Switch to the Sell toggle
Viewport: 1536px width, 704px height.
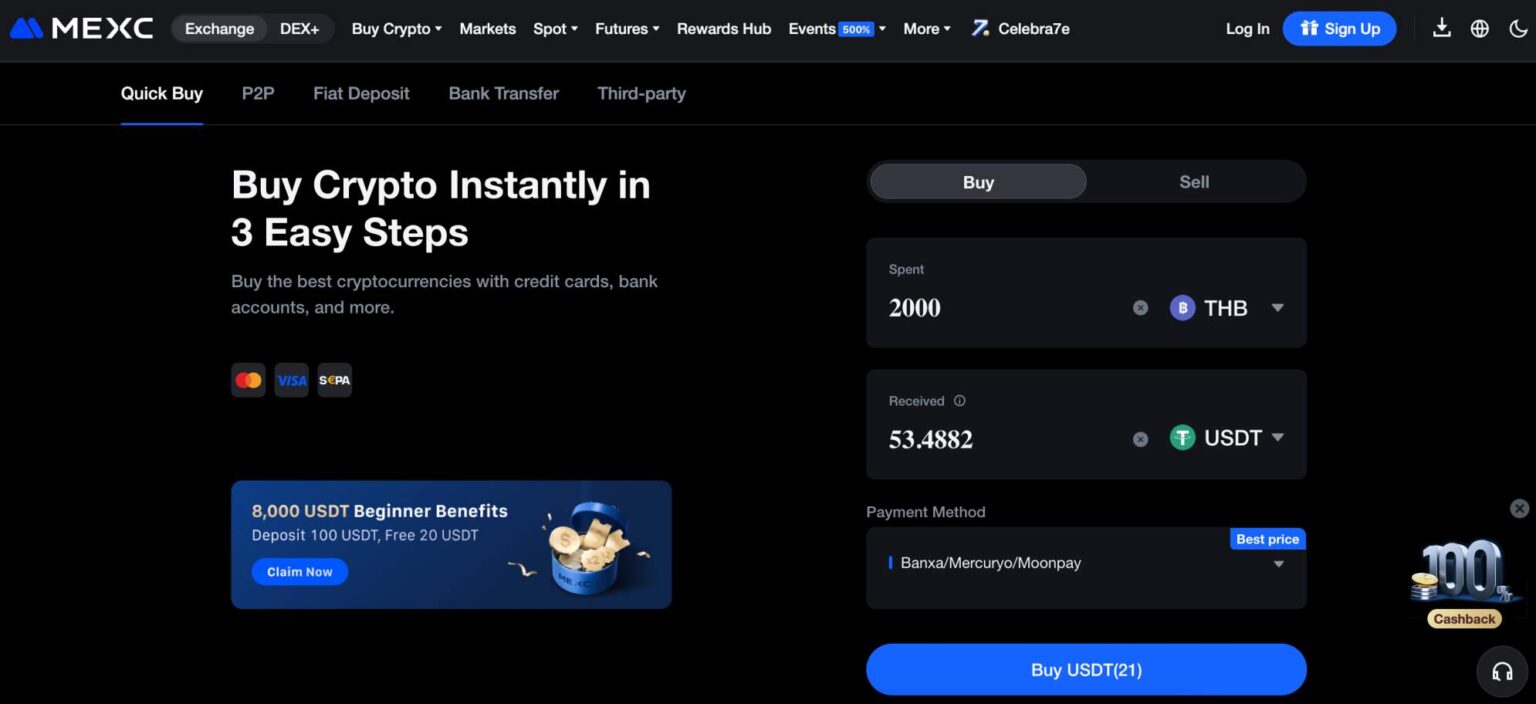tap(1194, 182)
